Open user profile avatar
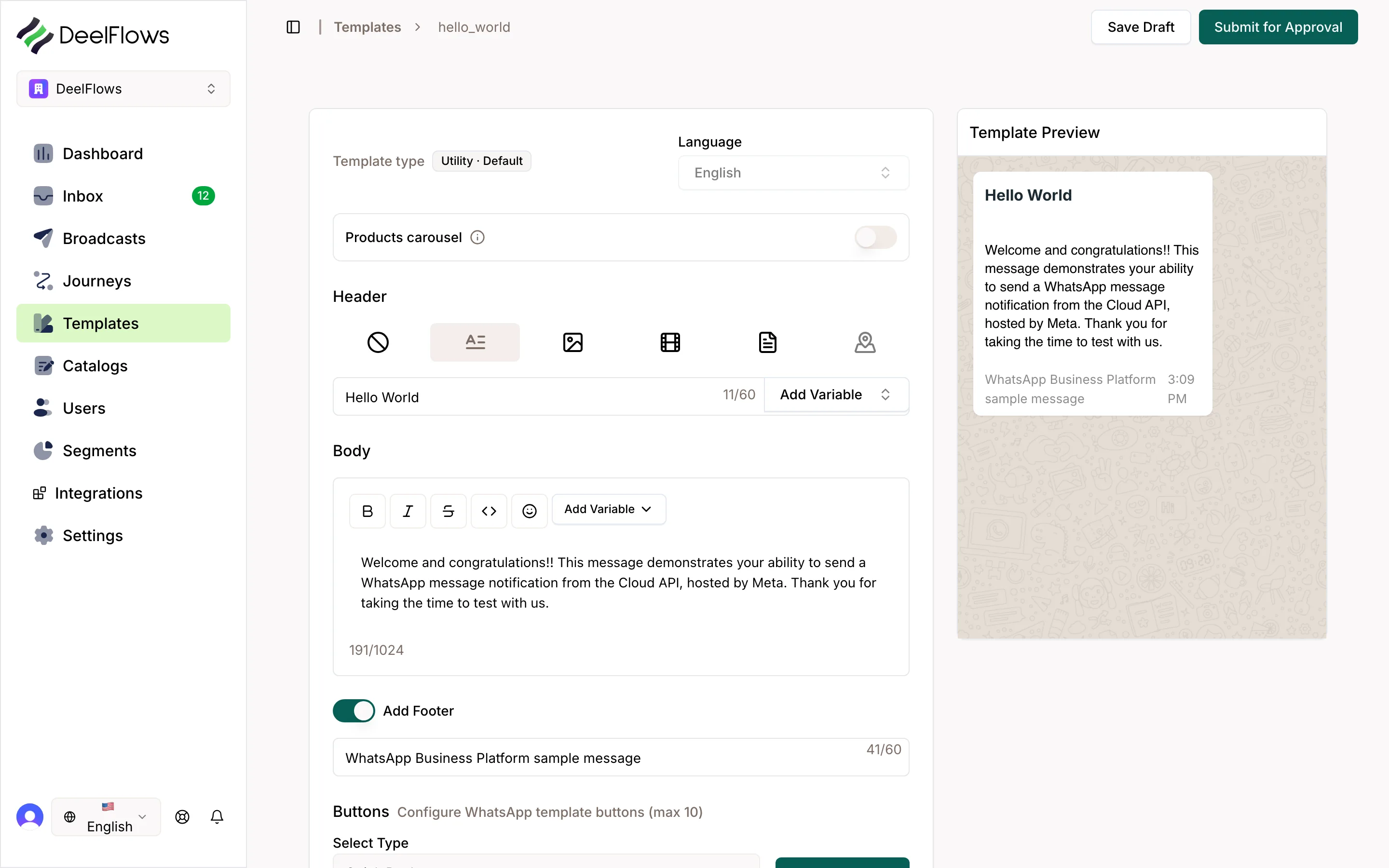This screenshot has height=868, width=1389. pyautogui.click(x=30, y=816)
